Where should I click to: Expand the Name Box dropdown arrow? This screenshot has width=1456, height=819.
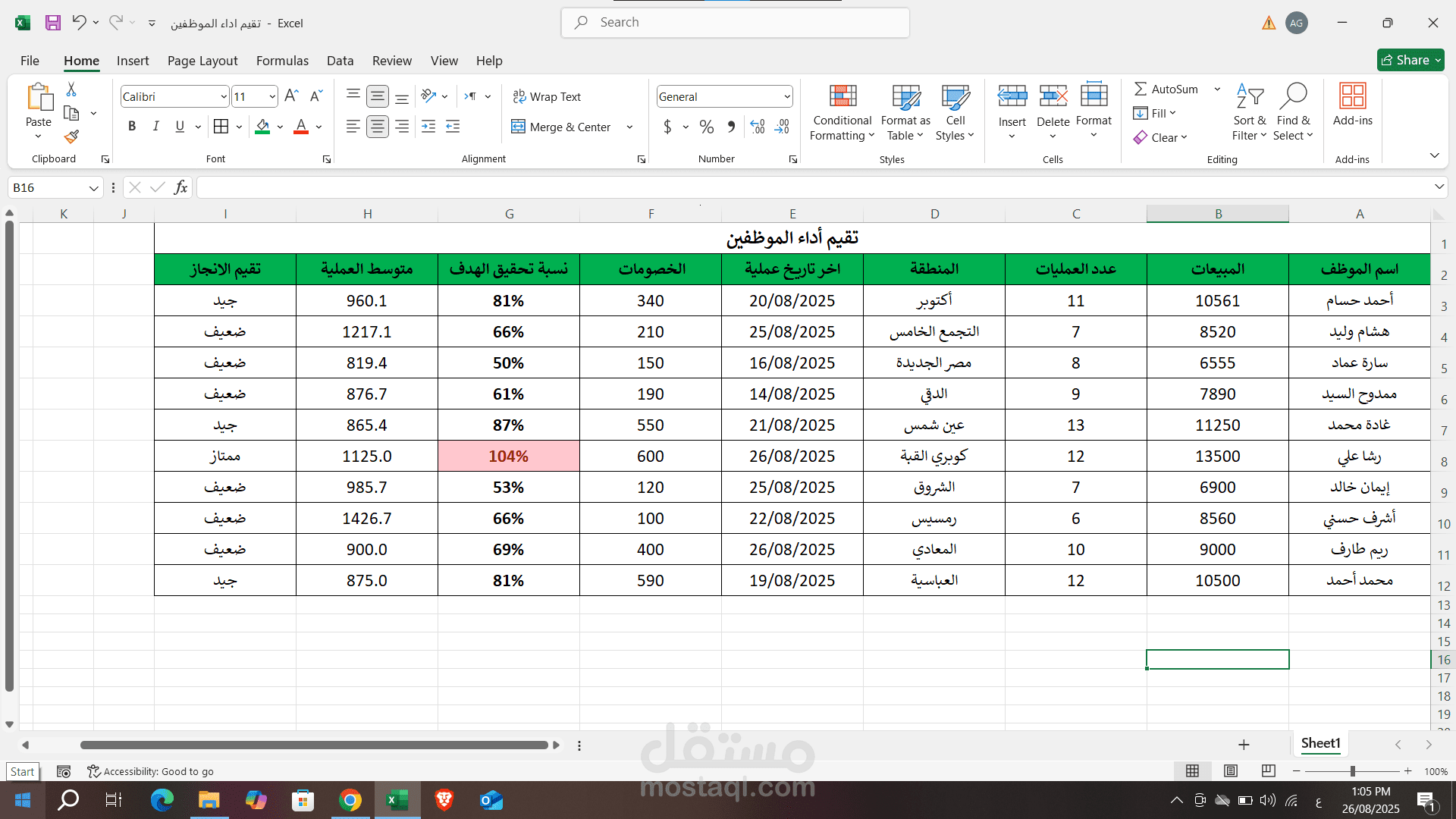(x=93, y=188)
